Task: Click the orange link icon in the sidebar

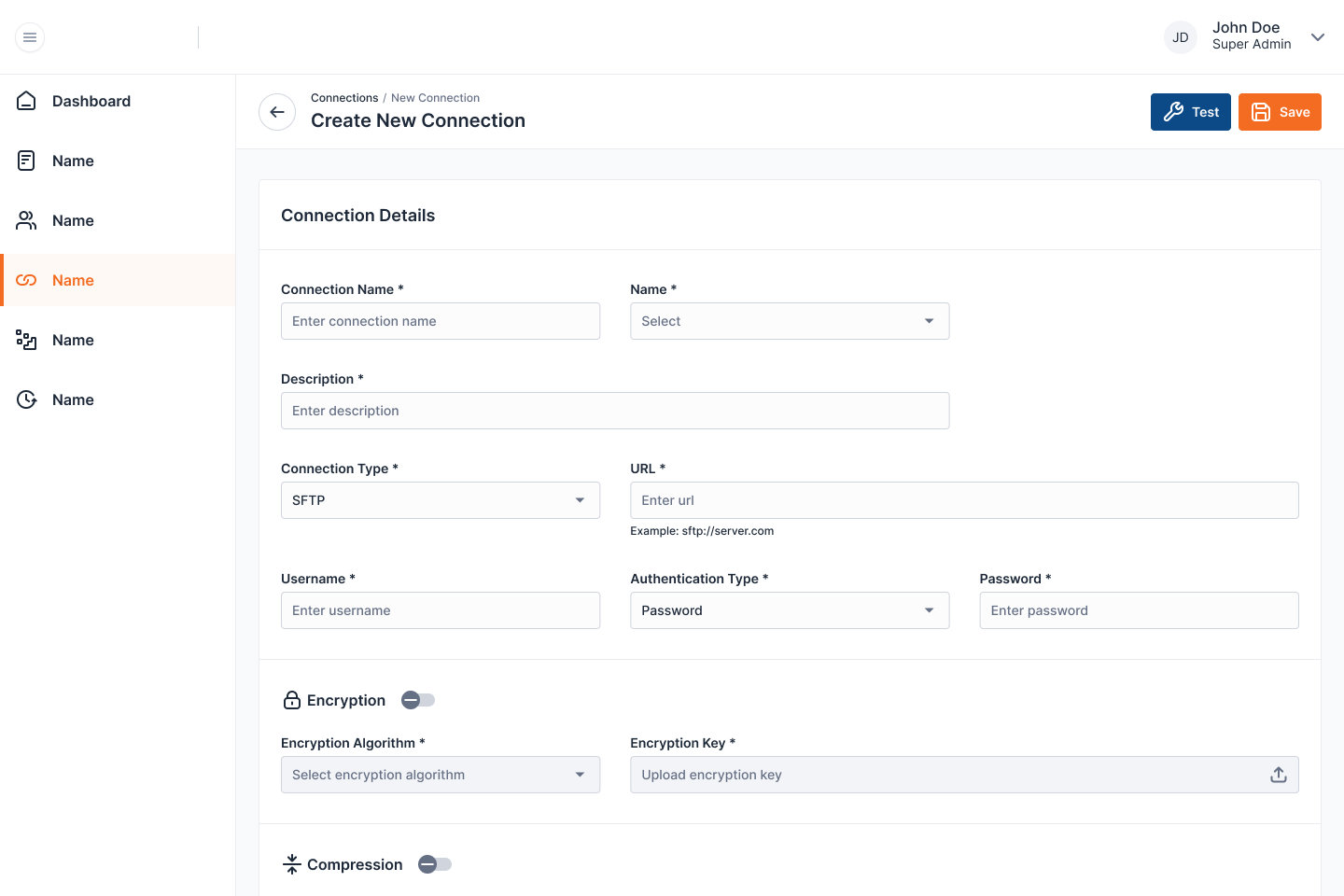Action: pyautogui.click(x=26, y=280)
